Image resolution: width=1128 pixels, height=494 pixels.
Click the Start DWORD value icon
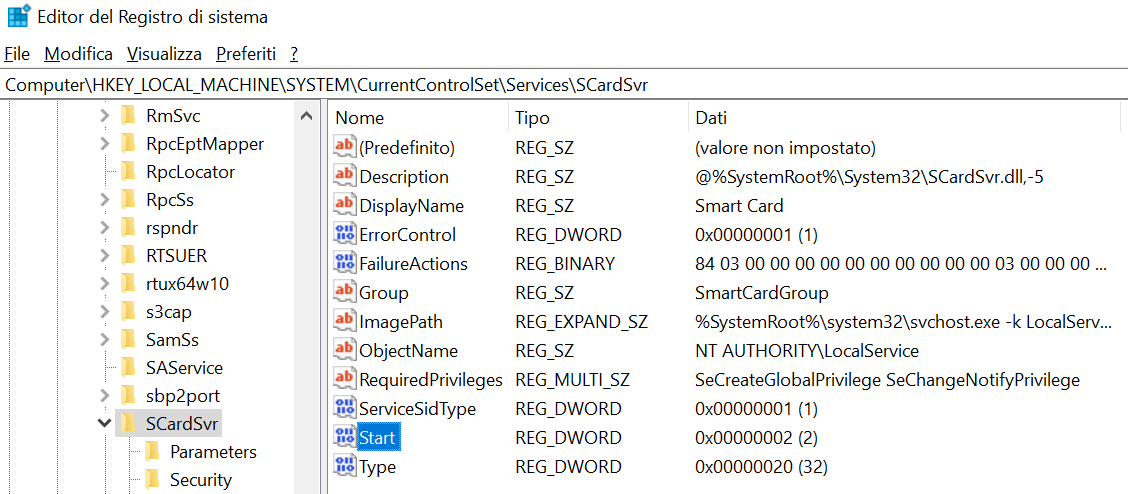tap(345, 437)
